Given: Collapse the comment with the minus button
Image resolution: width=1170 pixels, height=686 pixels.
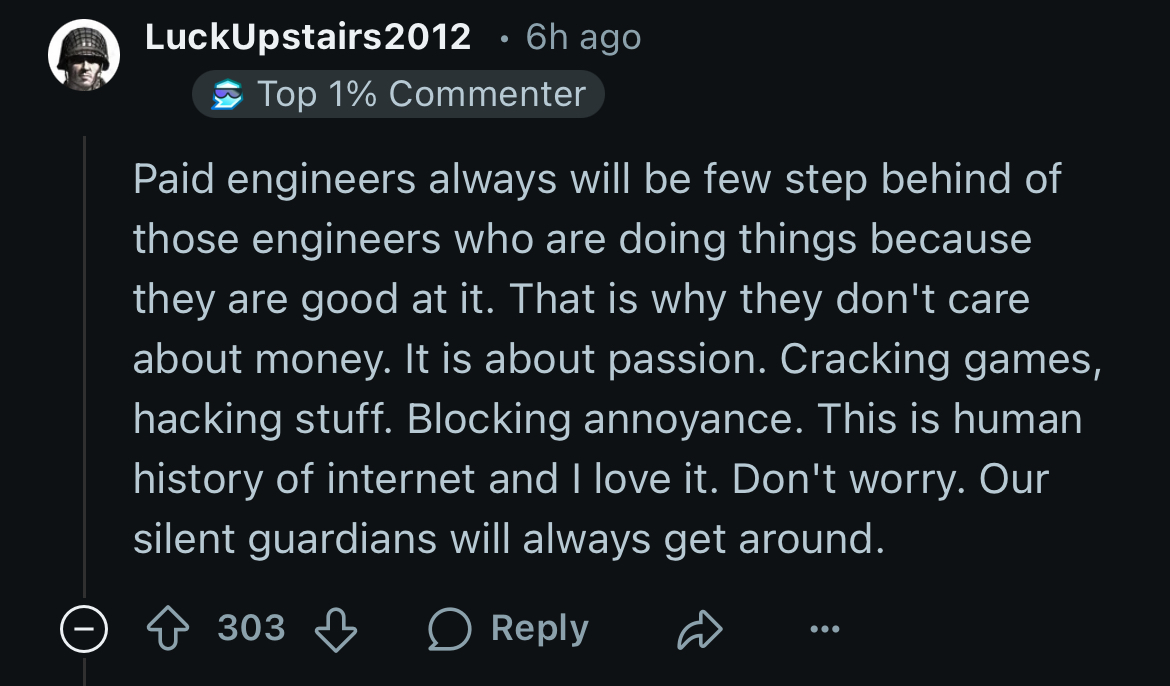Looking at the screenshot, I should click(x=82, y=629).
